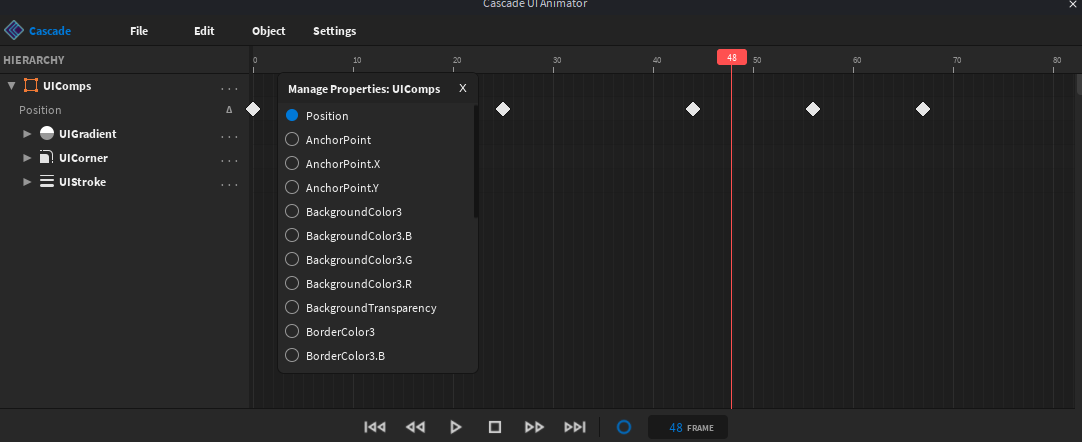Click the UIGradient half-circle icon
Image resolution: width=1082 pixels, height=442 pixels.
tap(47, 134)
